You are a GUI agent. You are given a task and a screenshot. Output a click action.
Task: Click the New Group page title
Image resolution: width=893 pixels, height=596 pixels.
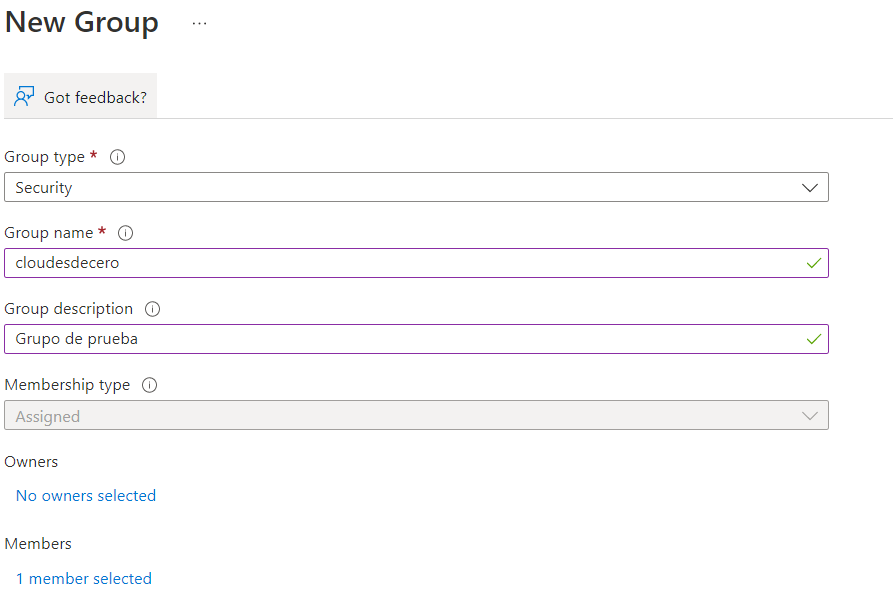(82, 22)
